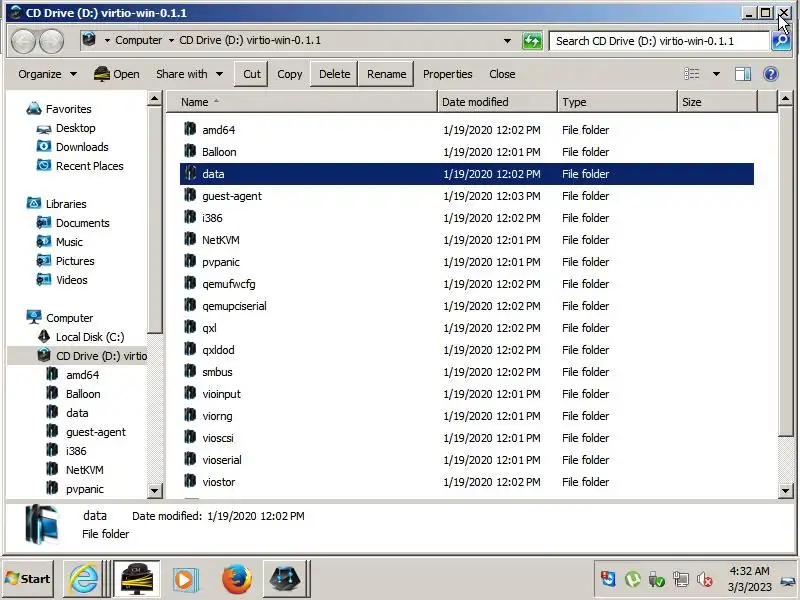800x600 pixels.
Task: Click the Explorer window taskbar button
Action: coord(136,579)
